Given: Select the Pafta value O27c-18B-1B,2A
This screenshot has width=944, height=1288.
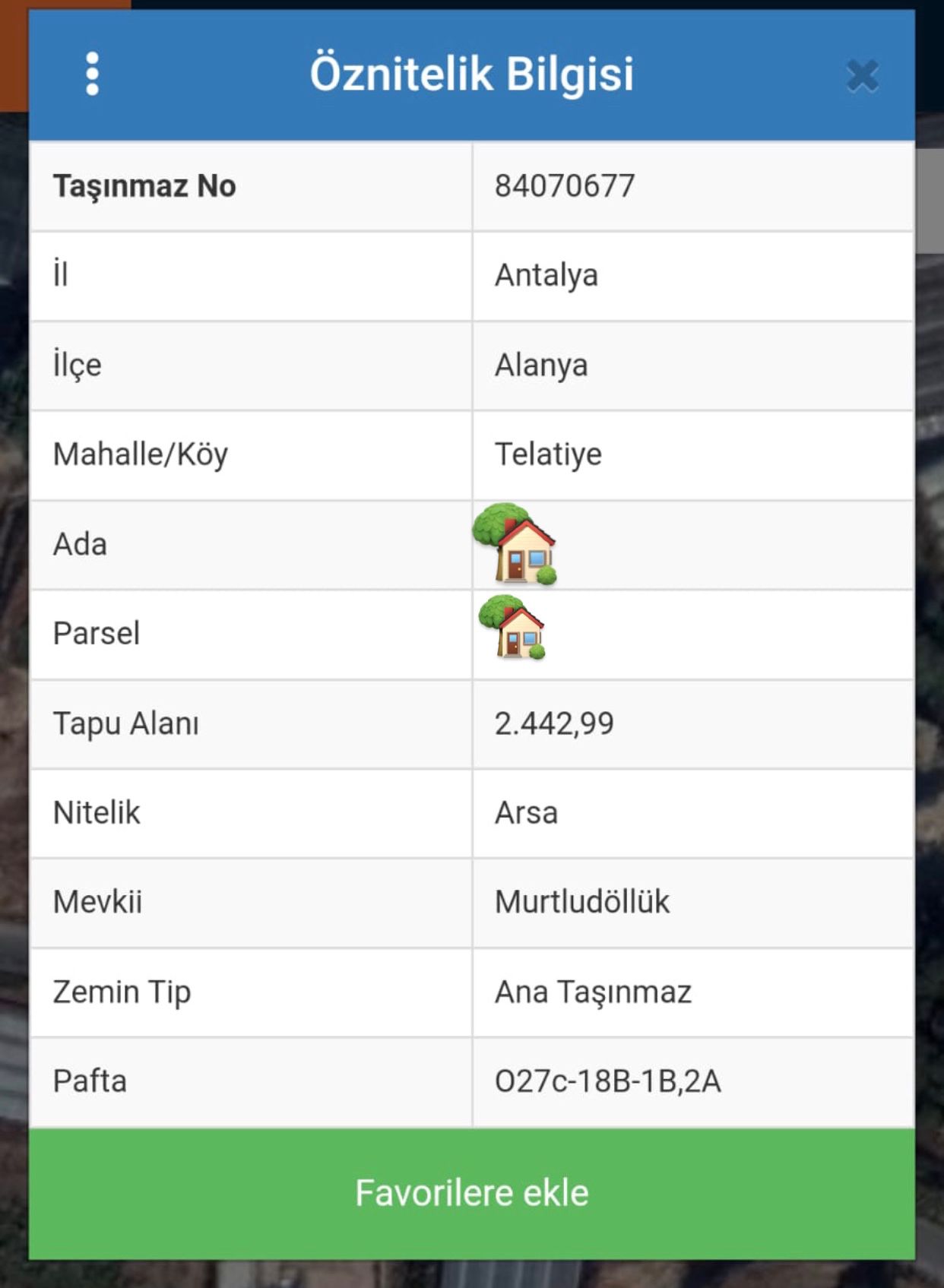Looking at the screenshot, I should pos(607,1081).
